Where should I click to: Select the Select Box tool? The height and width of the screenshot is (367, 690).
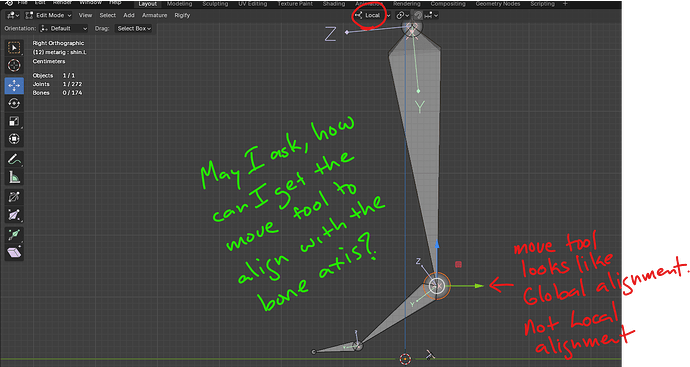pos(14,48)
